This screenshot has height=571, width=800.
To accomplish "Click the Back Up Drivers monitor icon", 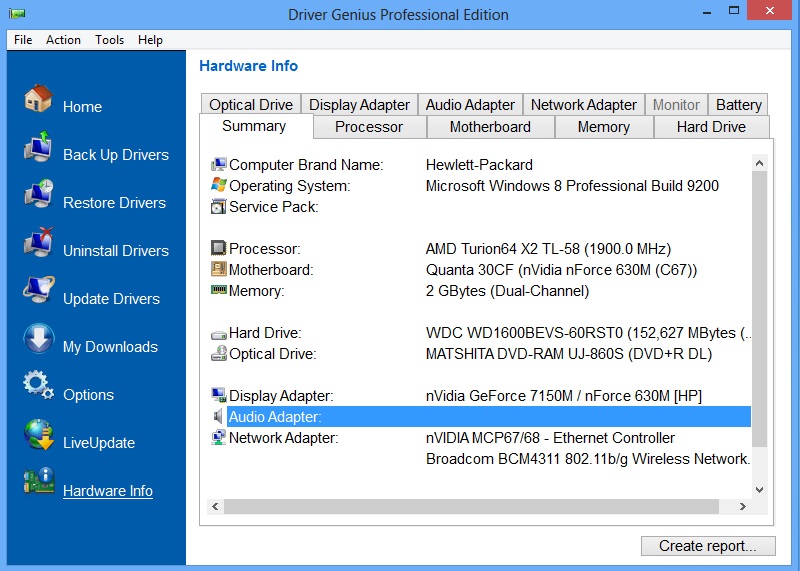I will pos(38,146).
